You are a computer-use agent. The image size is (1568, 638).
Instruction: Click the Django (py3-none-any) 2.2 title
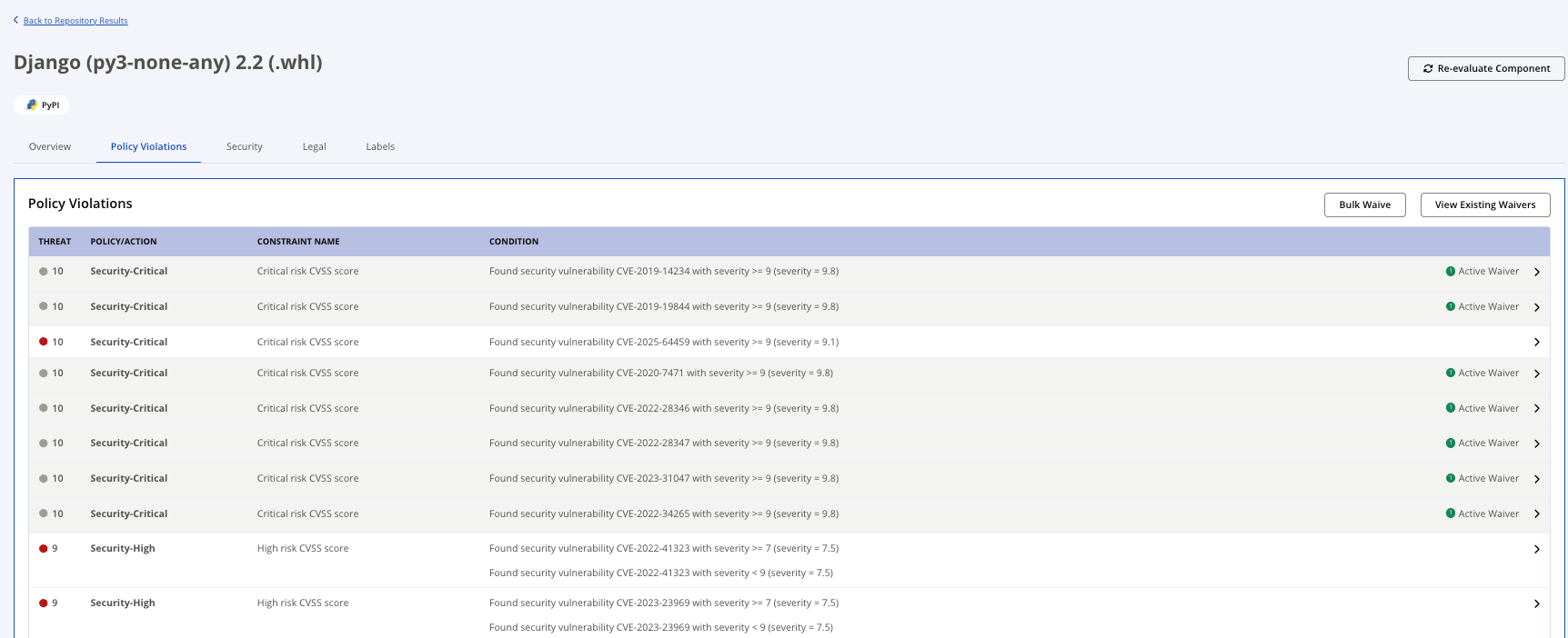(x=168, y=62)
